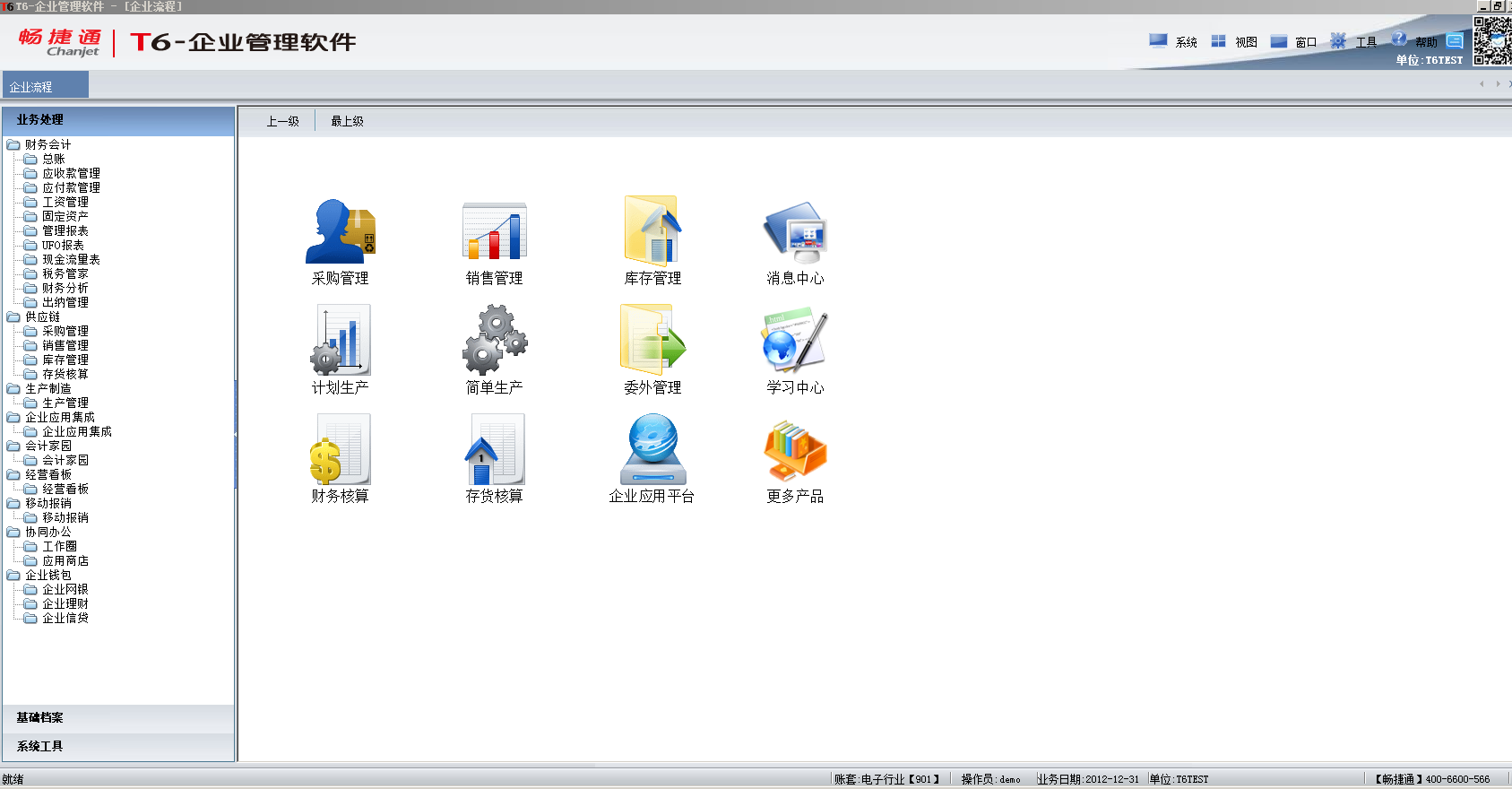Select the 业务处理 panel header
This screenshot has width=1512, height=789.
[118, 120]
